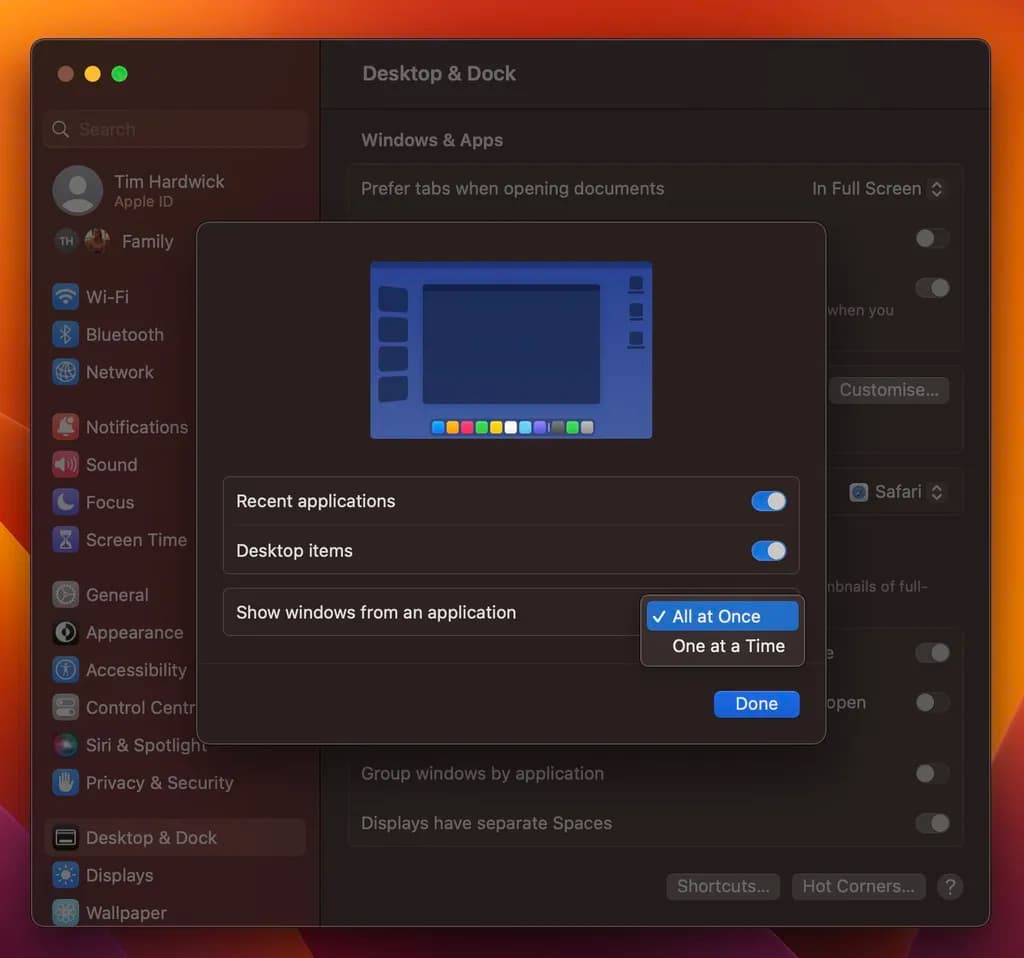
Task: Open Privacy & Security hand icon
Action: pyautogui.click(x=66, y=783)
